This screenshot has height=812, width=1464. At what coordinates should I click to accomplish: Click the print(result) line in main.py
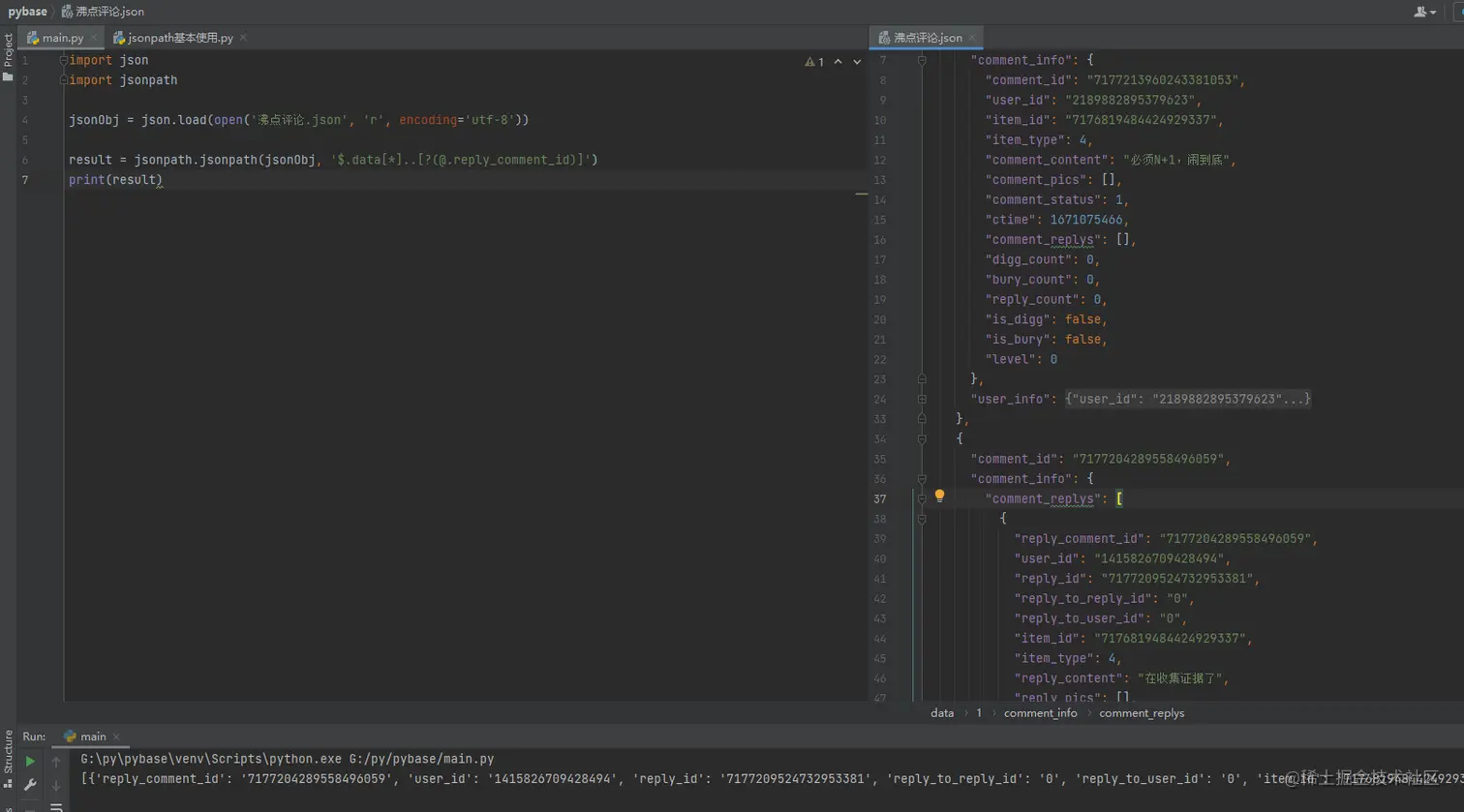(115, 180)
